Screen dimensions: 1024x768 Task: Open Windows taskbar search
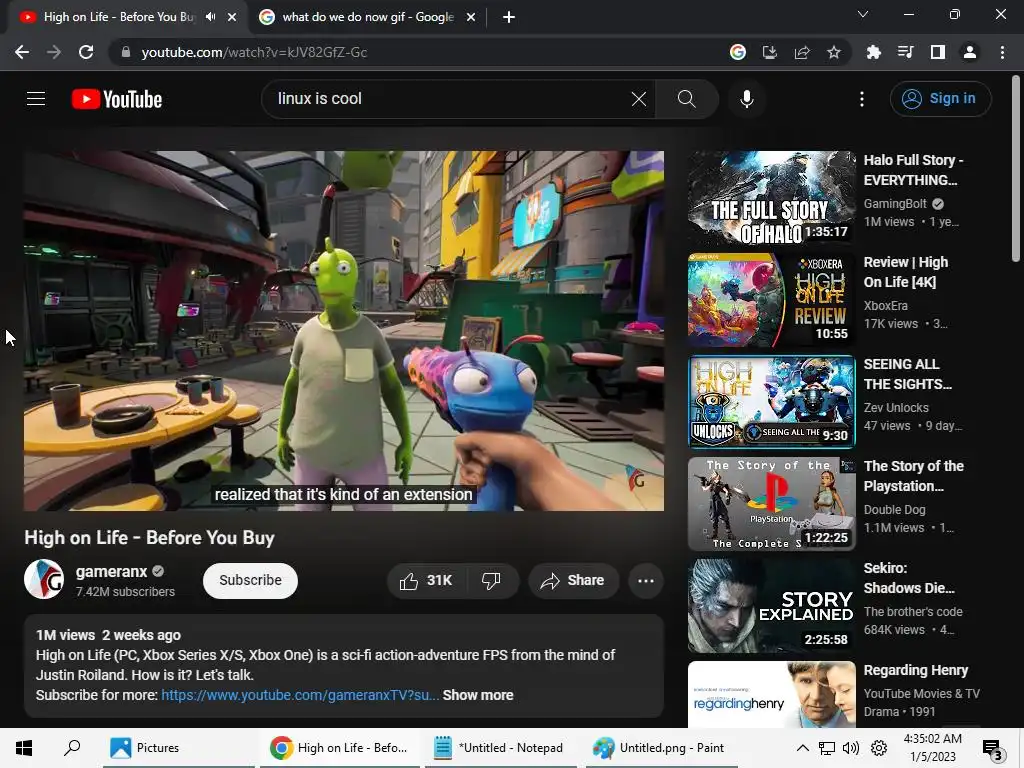[72, 748]
